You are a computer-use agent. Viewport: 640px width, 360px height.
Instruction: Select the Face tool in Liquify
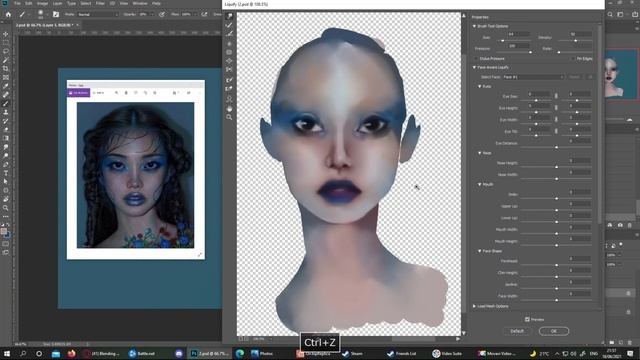click(229, 99)
